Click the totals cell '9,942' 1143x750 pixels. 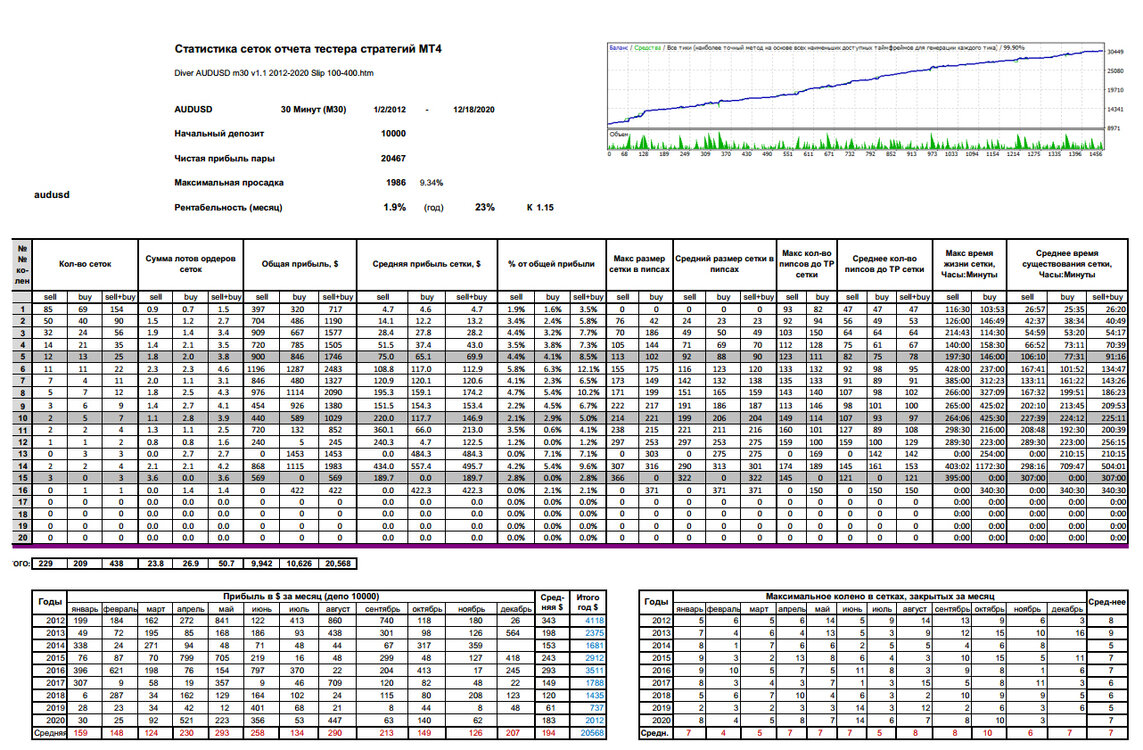[262, 563]
